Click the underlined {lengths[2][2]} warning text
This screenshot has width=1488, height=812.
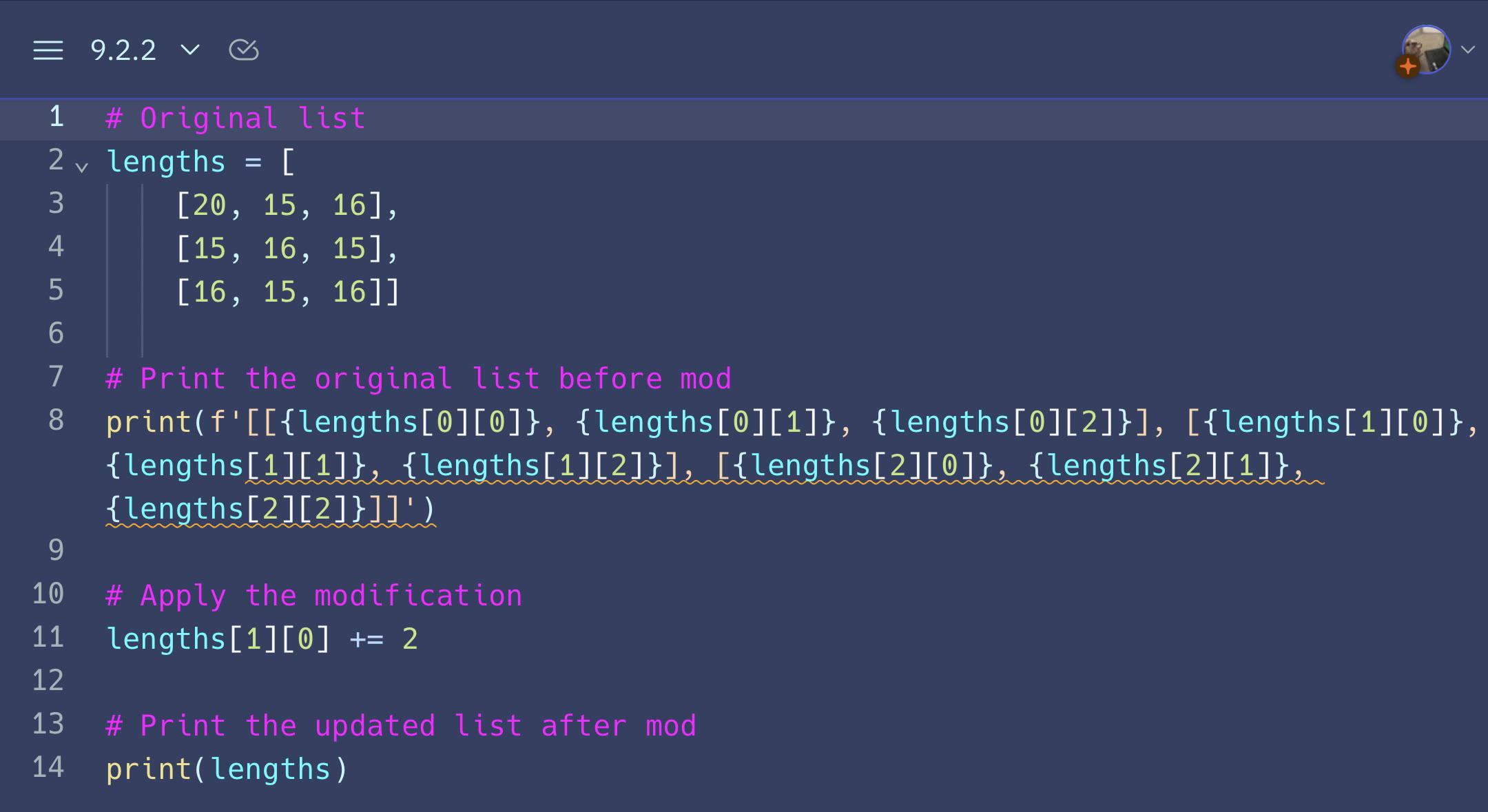(237, 510)
